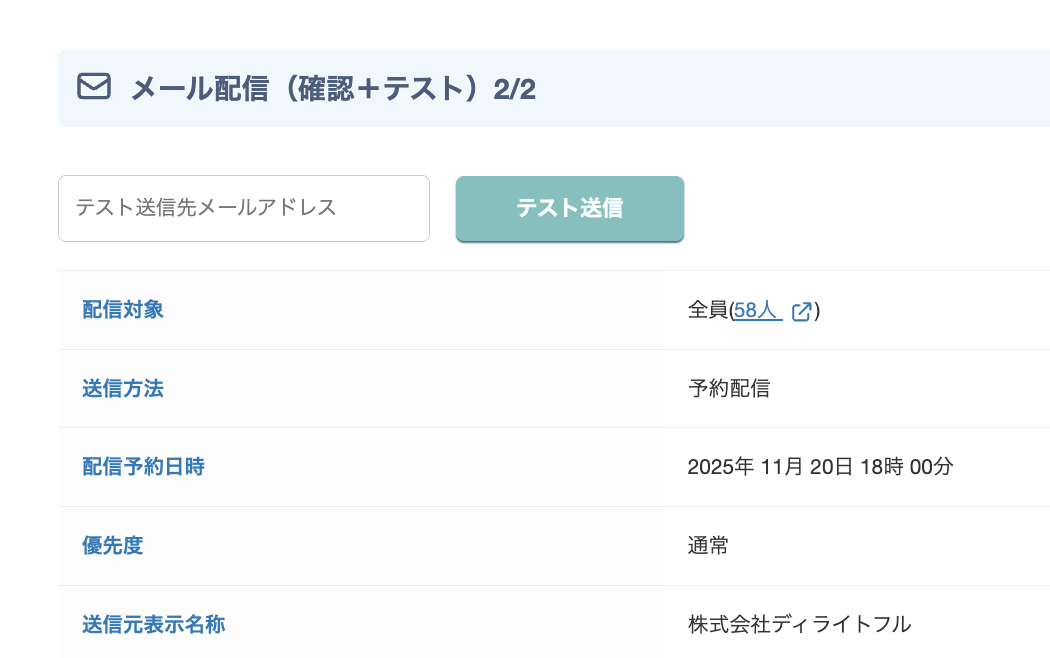
Task: Click the 全員 text in the 配信対象 row
Action: [x=708, y=310]
